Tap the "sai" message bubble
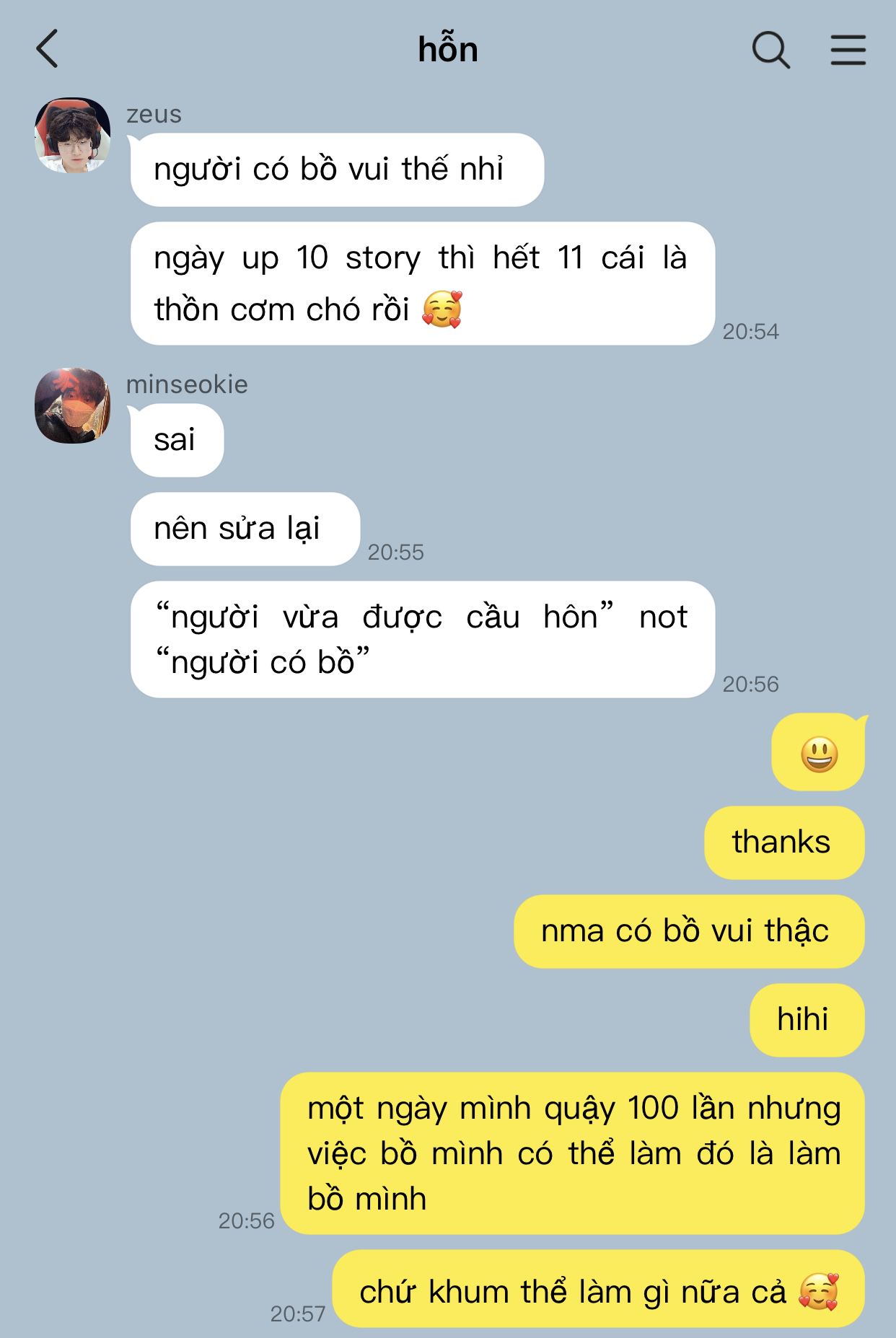 [177, 440]
